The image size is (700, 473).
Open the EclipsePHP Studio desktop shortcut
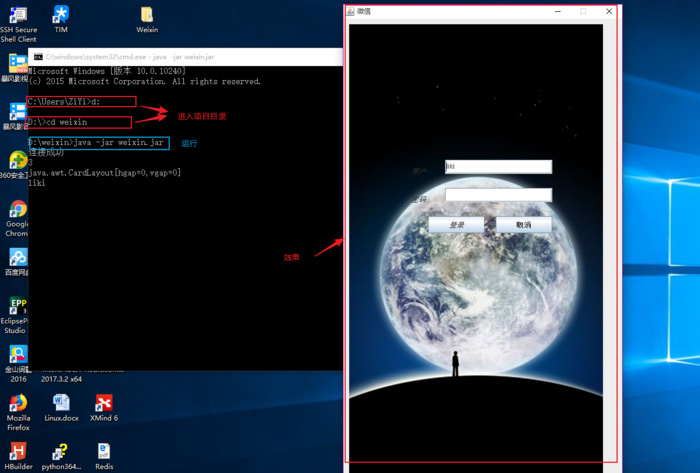15,315
